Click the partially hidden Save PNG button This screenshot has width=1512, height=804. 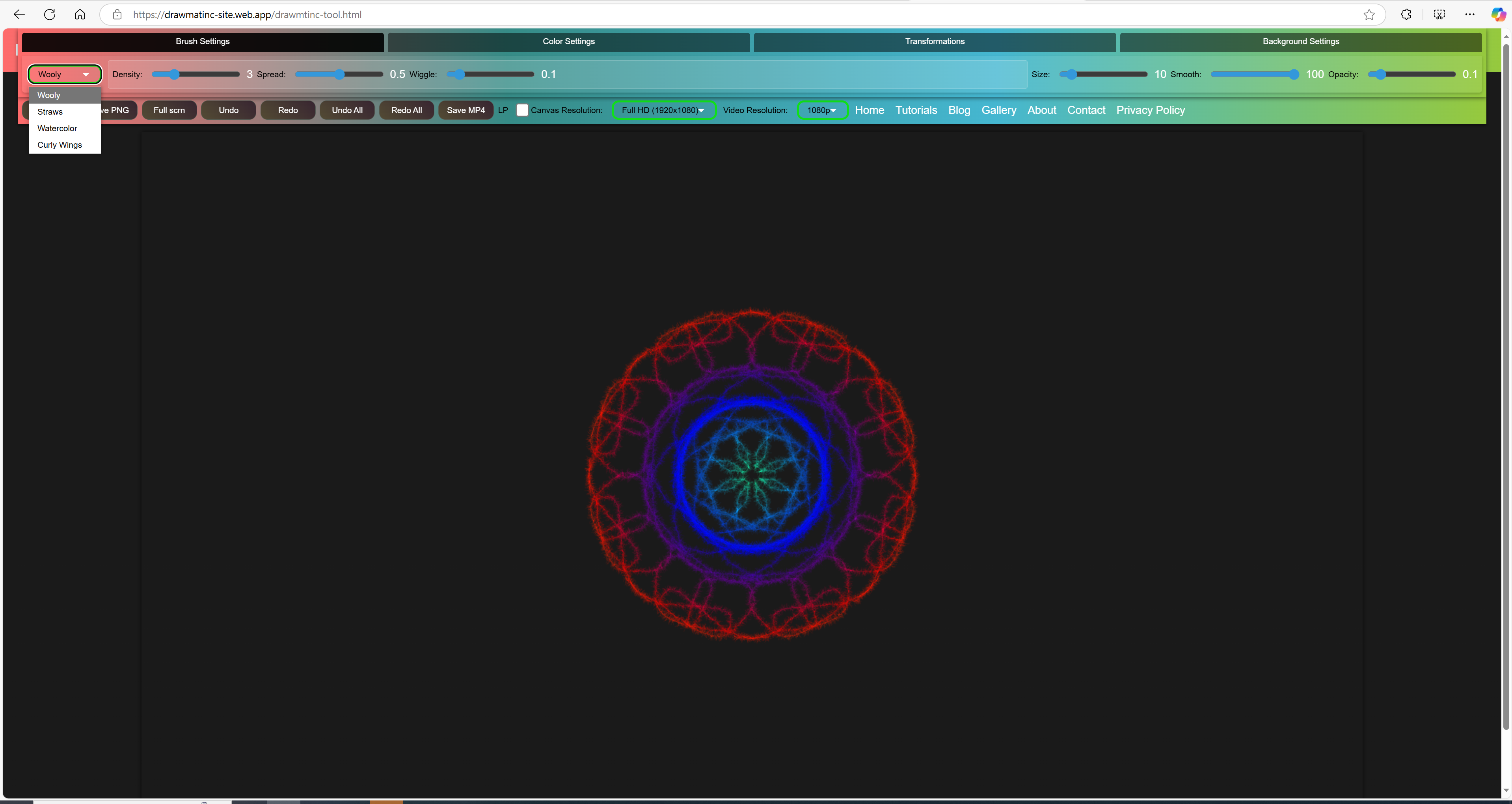click(x=119, y=110)
